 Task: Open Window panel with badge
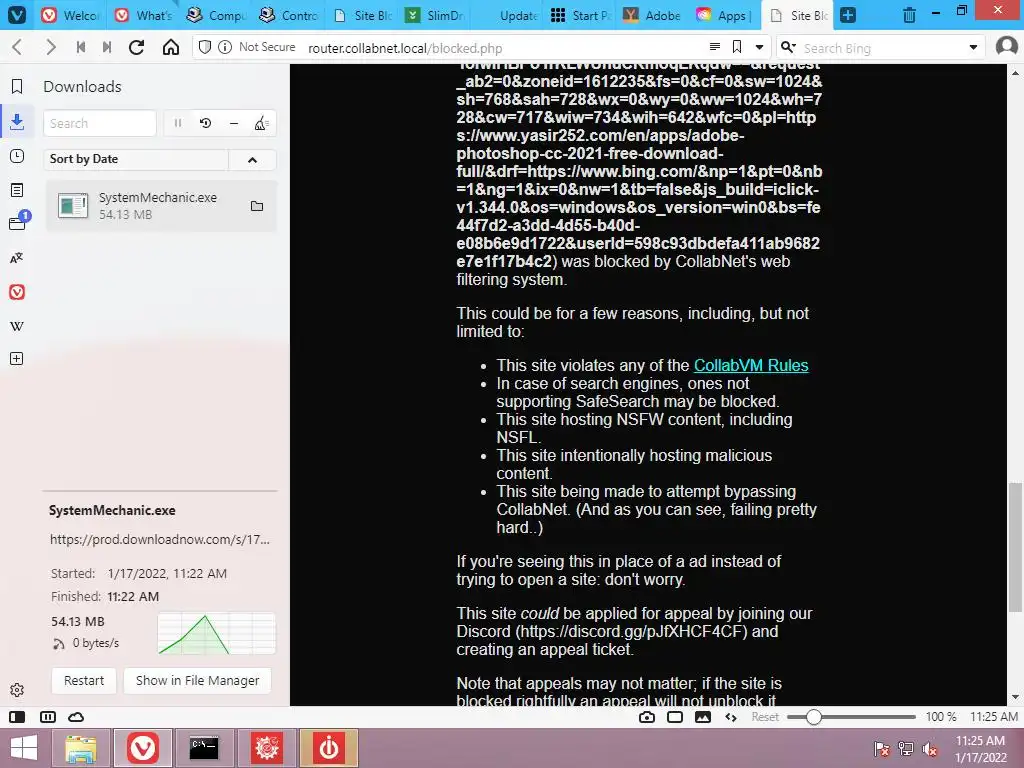[x=18, y=222]
